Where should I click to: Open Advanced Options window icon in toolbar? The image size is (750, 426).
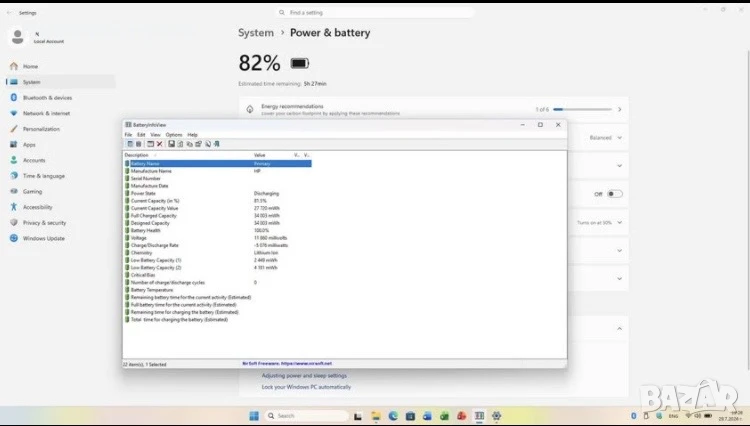tap(150, 144)
